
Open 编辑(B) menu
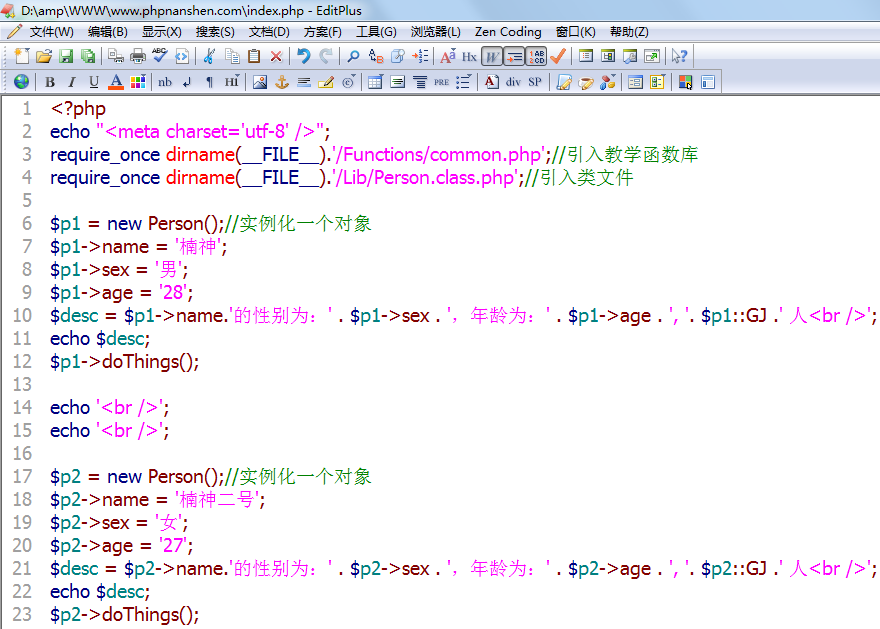coord(108,32)
